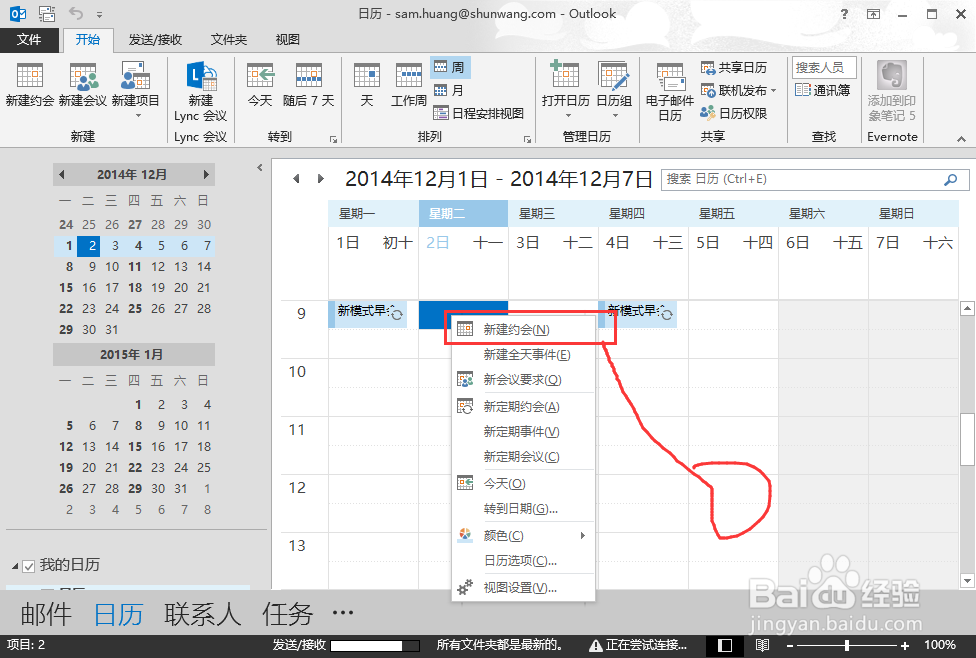Open the 新建项目 ribbon button
Image resolution: width=976 pixels, height=658 pixels.
click(x=136, y=90)
